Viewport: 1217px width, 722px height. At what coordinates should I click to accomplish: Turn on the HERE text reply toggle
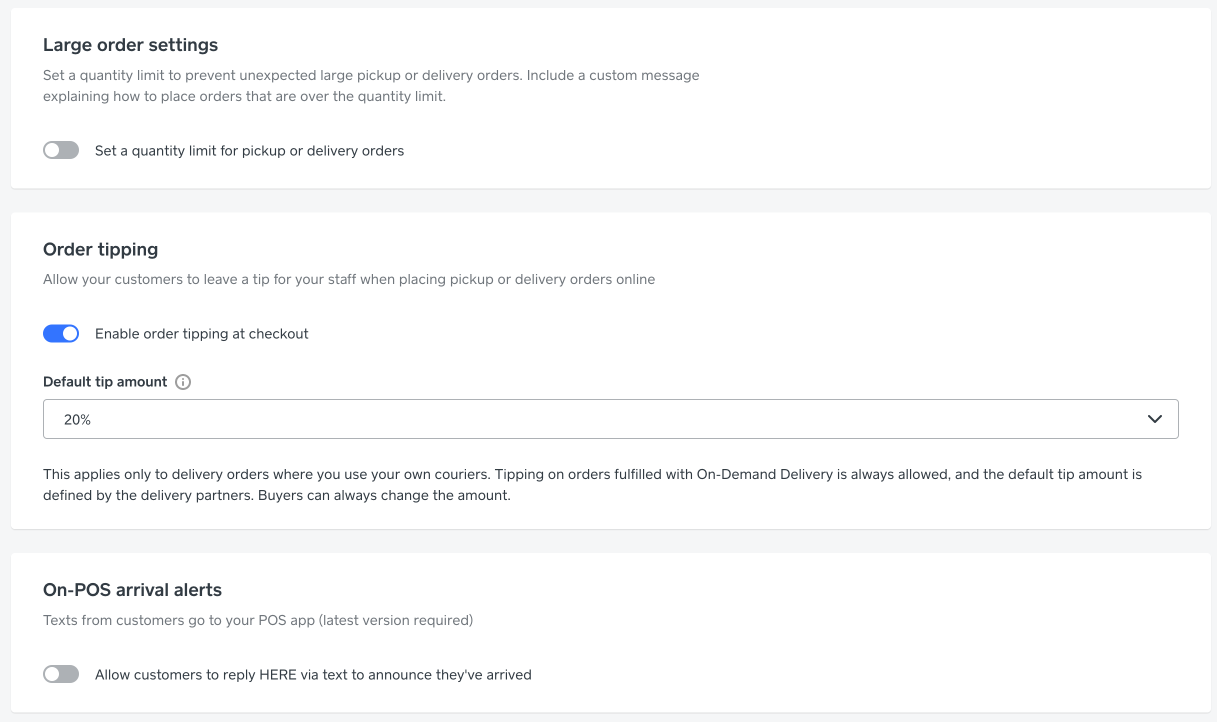pos(61,674)
